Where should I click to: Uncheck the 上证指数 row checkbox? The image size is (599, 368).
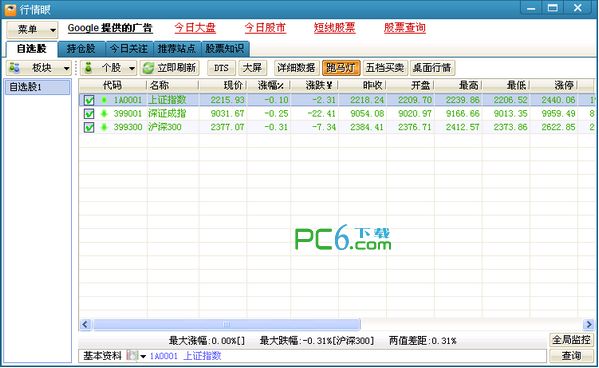coord(89,100)
